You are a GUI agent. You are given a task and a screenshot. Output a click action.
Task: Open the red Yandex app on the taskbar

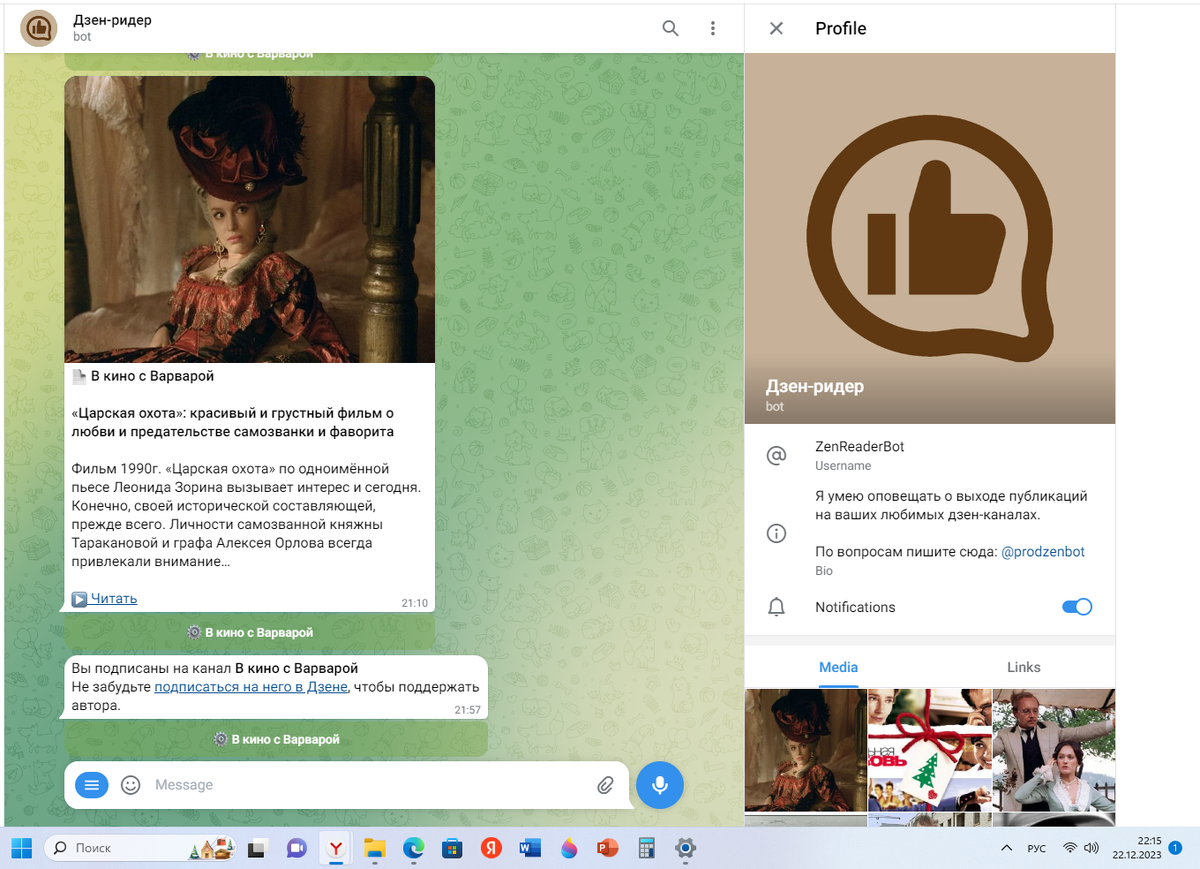(491, 848)
